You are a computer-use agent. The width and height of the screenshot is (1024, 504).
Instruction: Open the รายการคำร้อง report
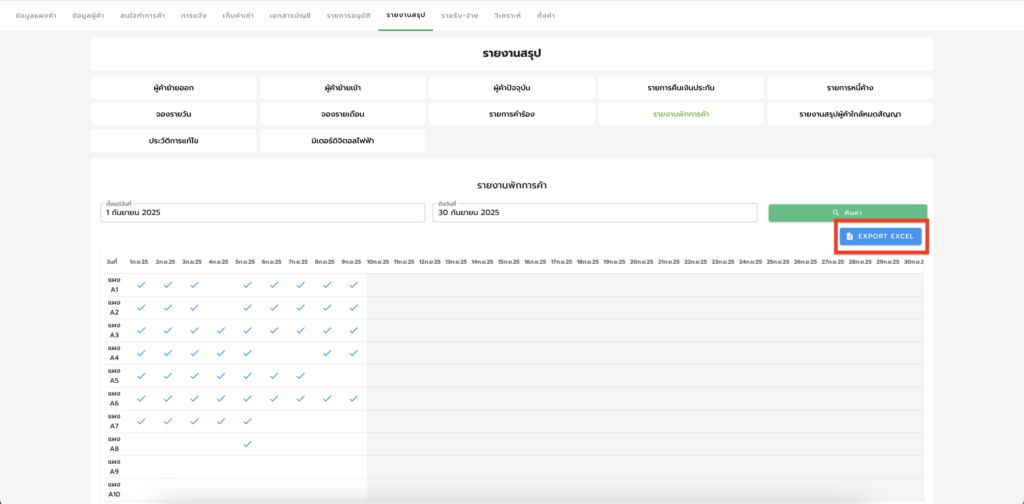[512, 114]
